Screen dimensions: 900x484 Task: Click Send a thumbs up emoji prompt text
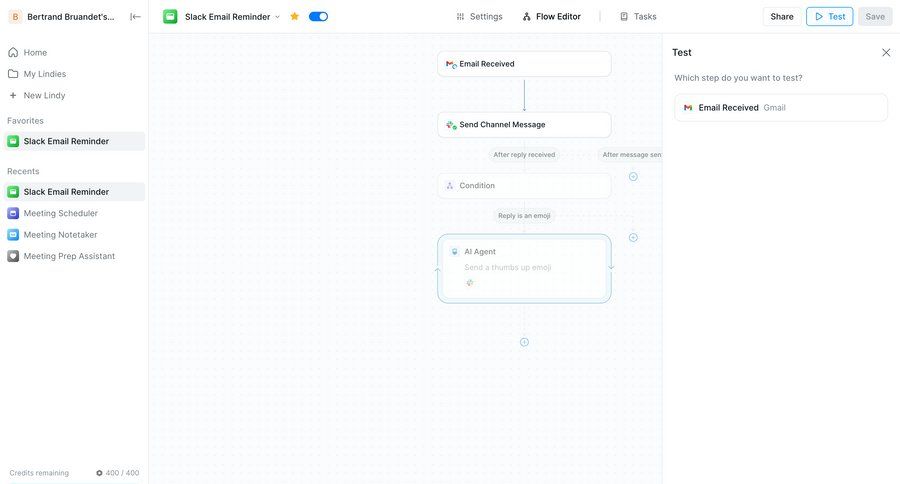[x=508, y=267]
